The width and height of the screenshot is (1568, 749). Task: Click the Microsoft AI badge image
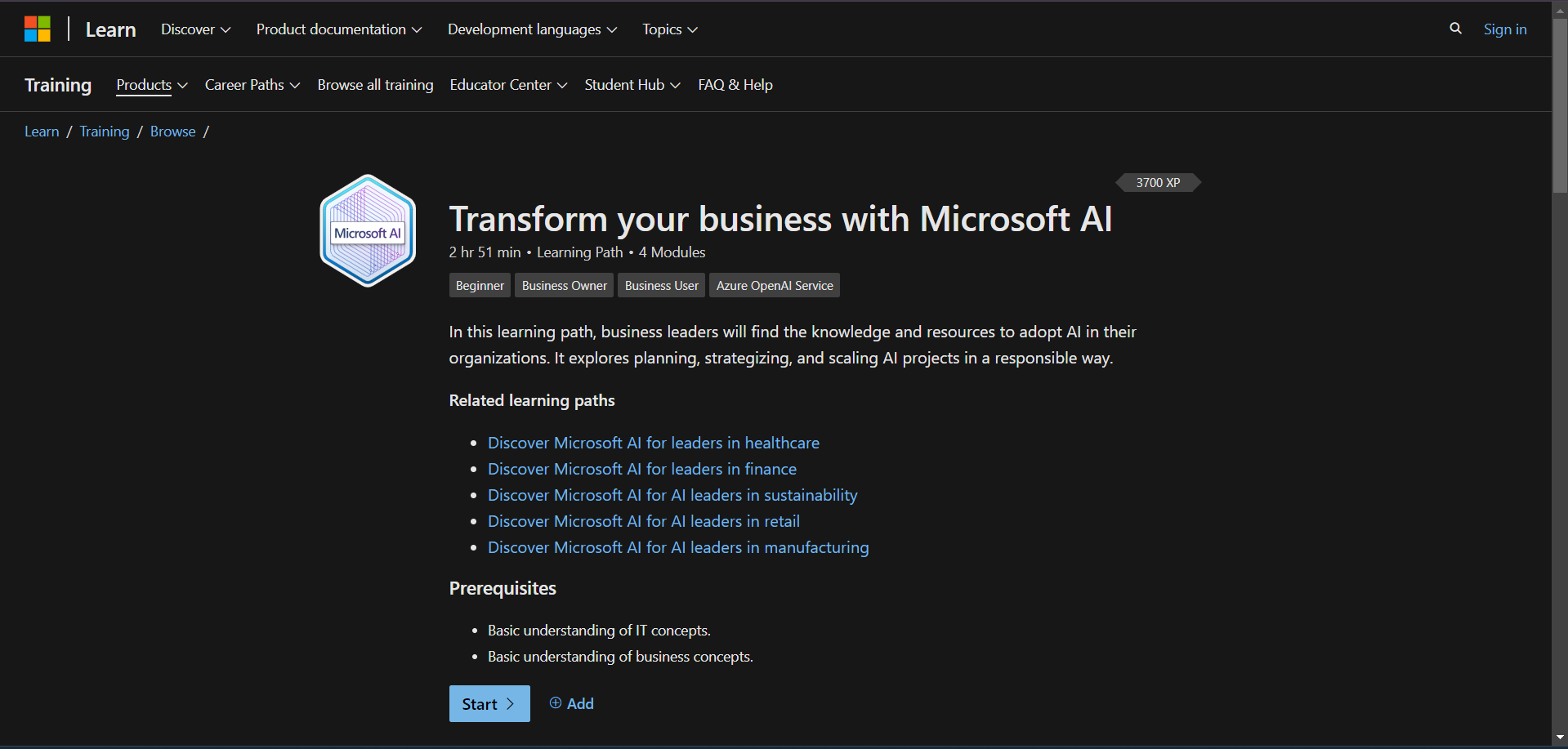pyautogui.click(x=367, y=230)
